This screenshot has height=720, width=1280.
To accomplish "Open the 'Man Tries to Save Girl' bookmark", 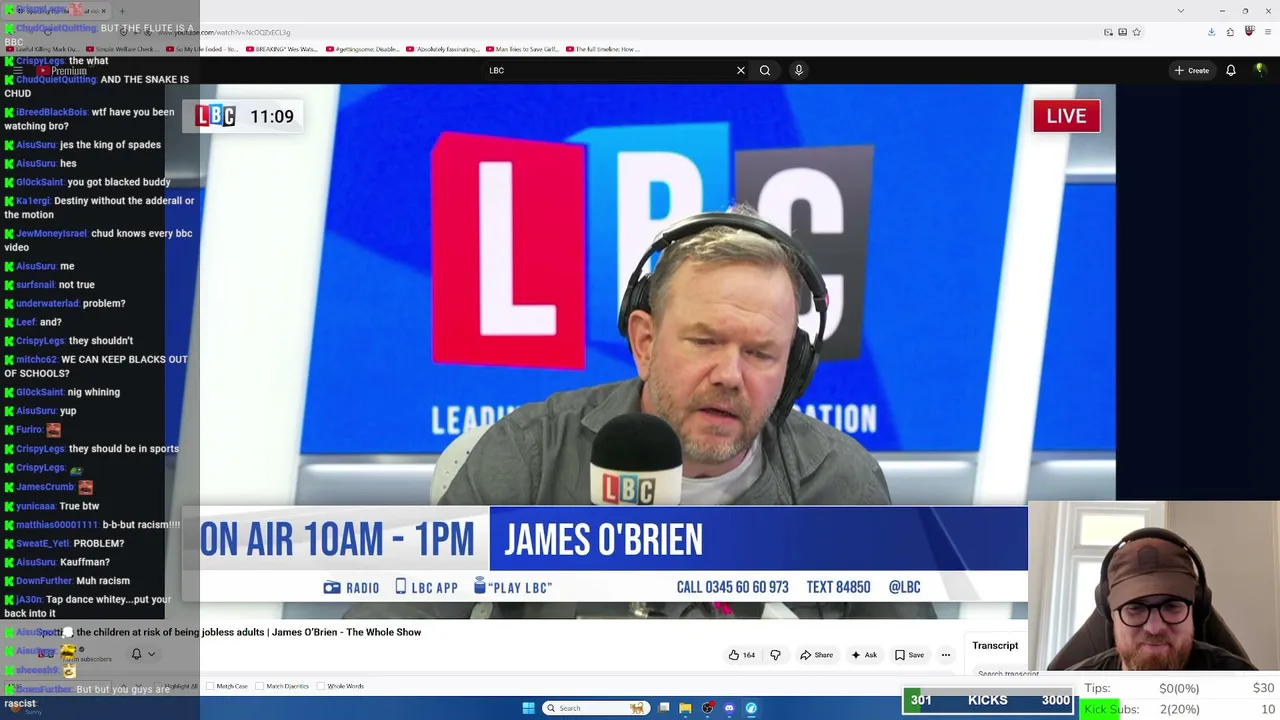I will coord(521,49).
